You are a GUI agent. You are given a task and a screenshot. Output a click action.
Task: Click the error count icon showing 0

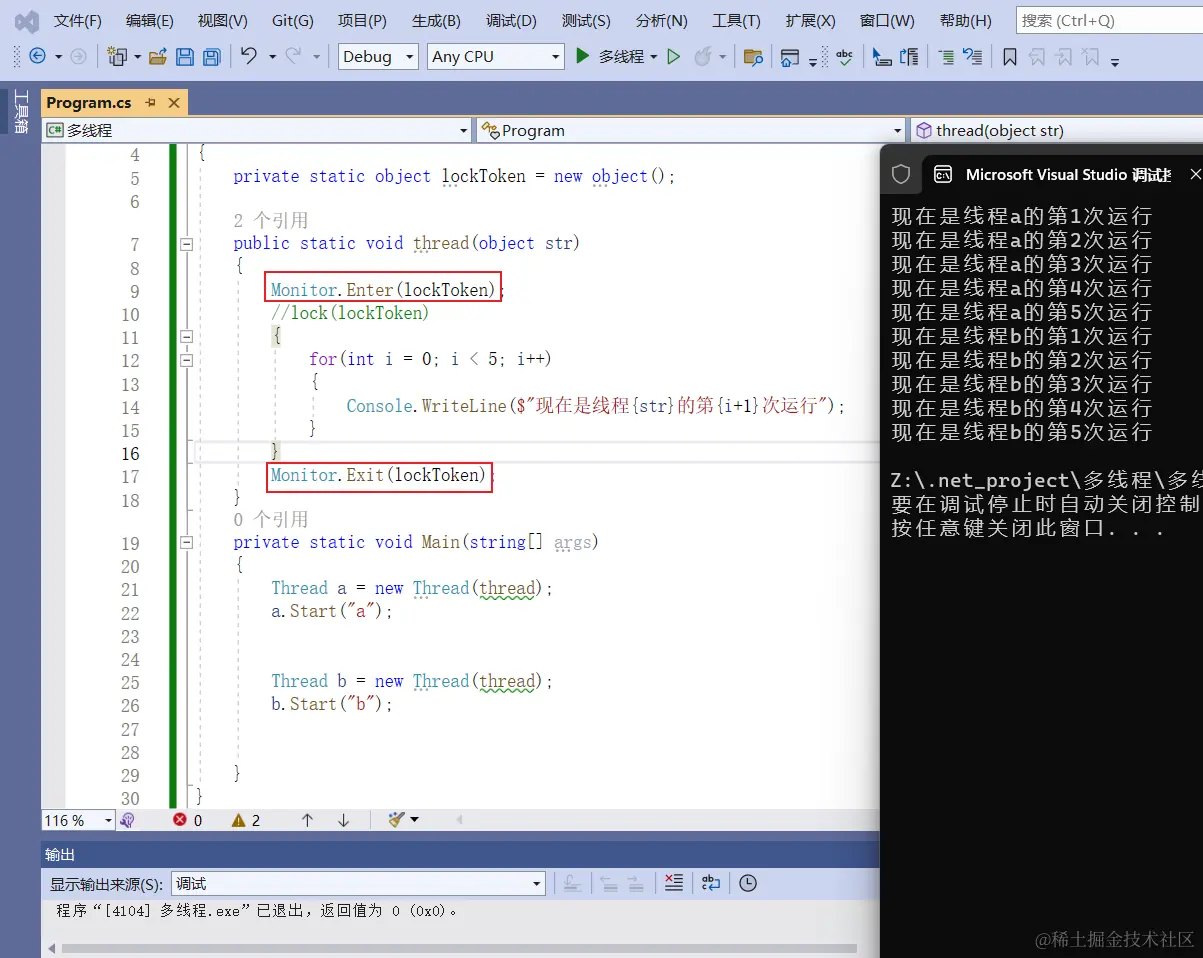(180, 820)
